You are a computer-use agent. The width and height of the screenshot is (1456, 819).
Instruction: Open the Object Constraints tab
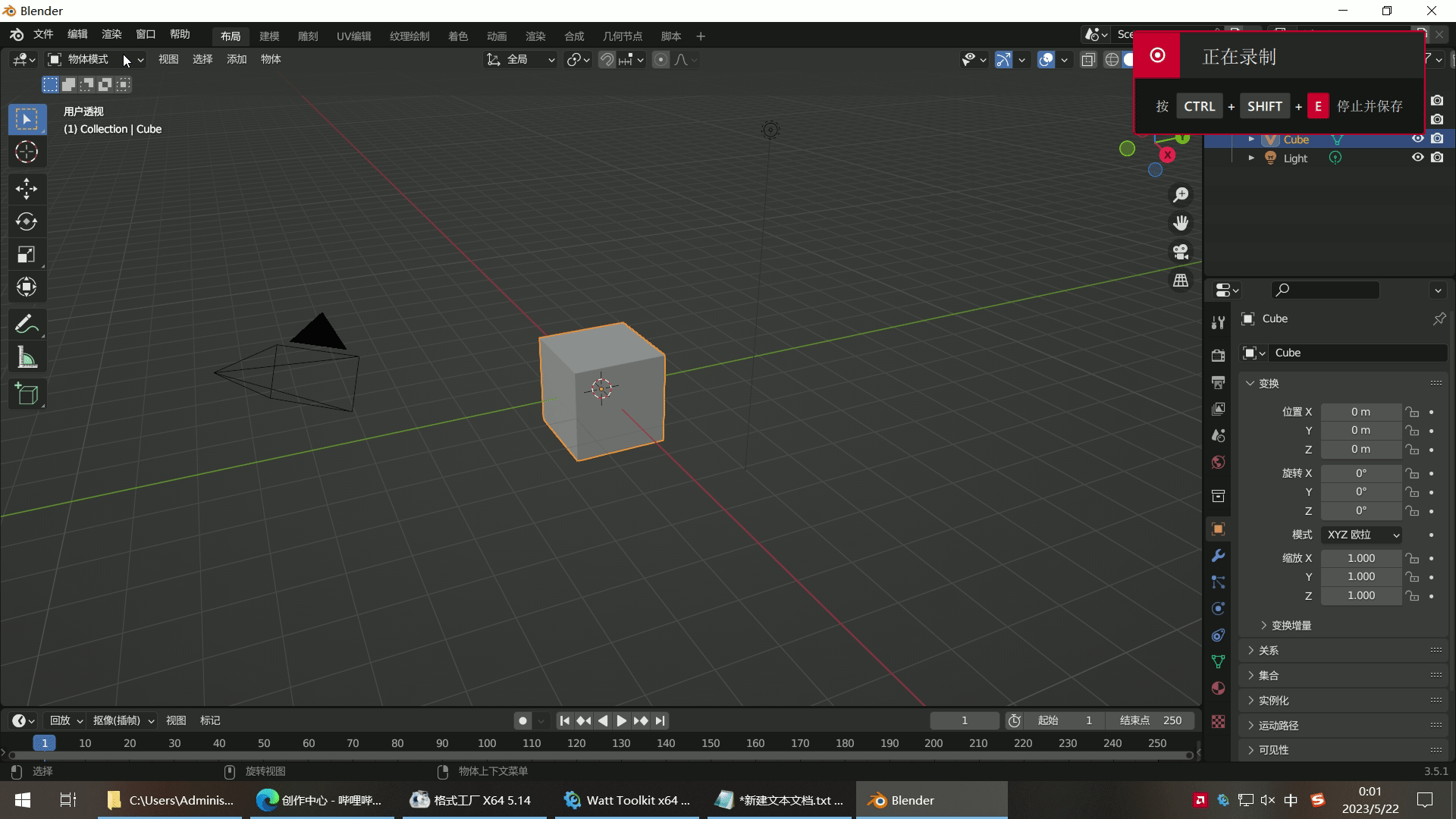coord(1218,635)
